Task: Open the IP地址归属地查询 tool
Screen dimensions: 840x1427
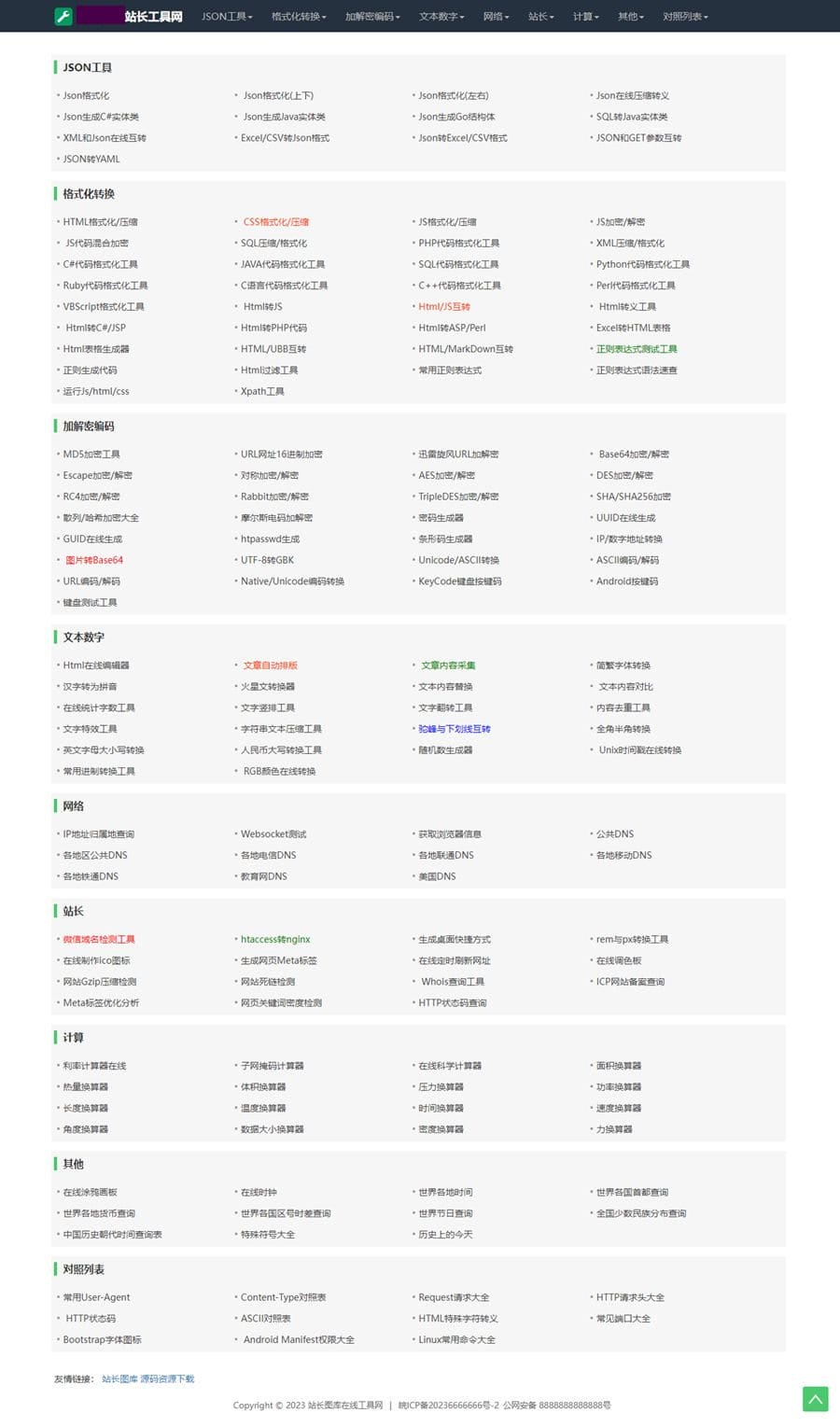Action: click(x=99, y=834)
